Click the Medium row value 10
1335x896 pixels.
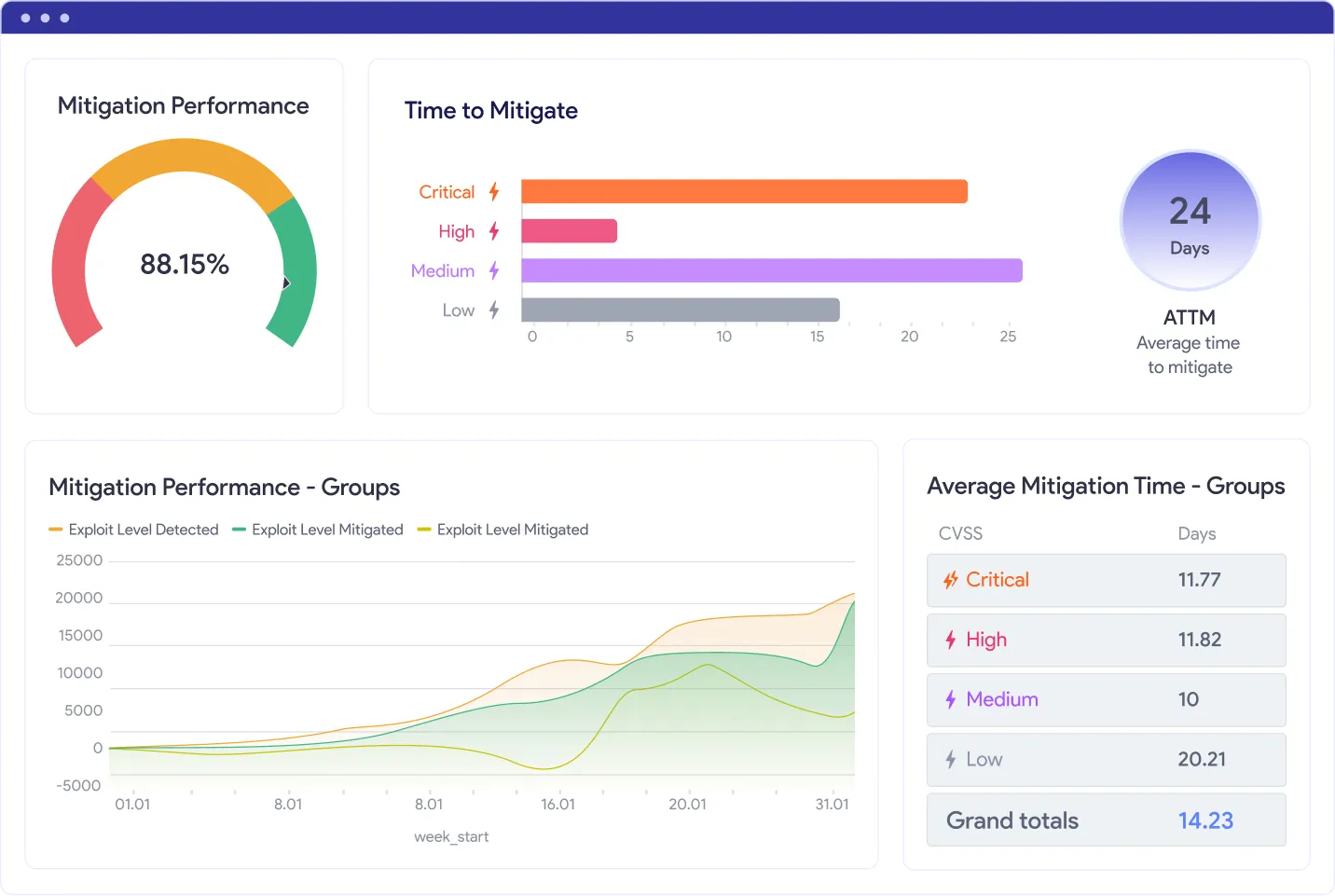click(1189, 699)
